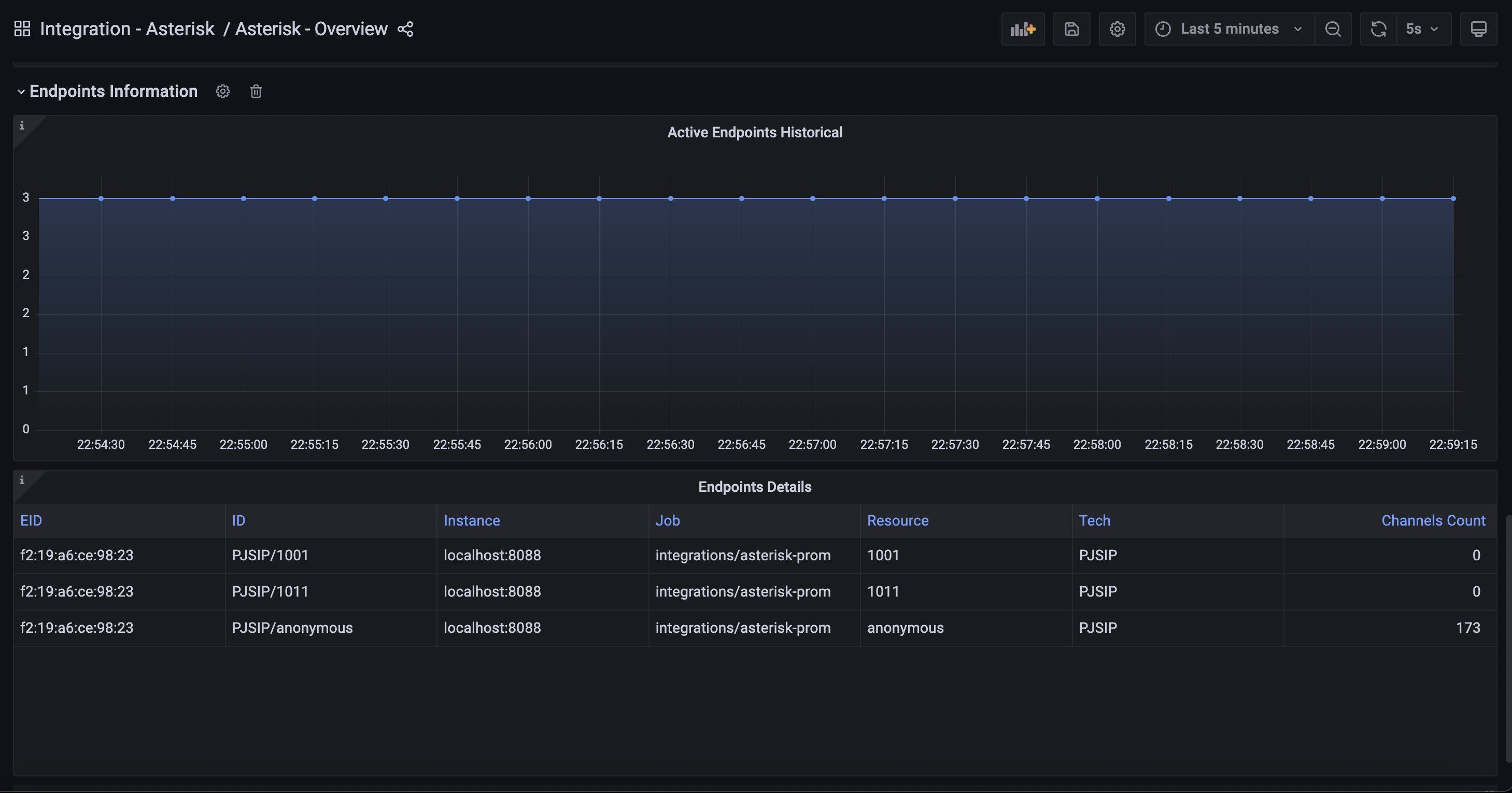Open row settings for Endpoints Information

click(x=222, y=91)
